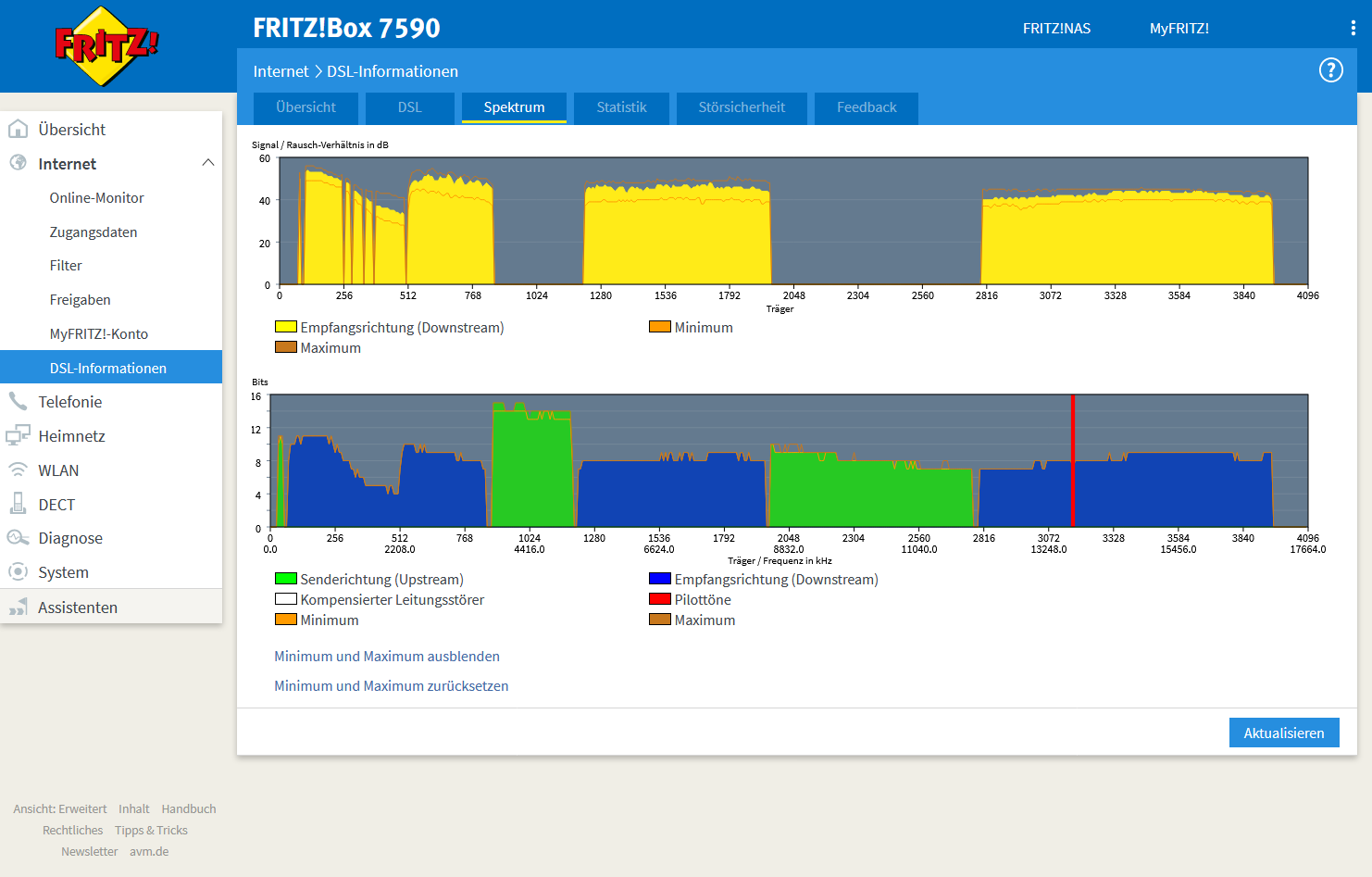The height and width of the screenshot is (877, 1372).
Task: Click the Assistenten wizard icon
Action: click(18, 607)
